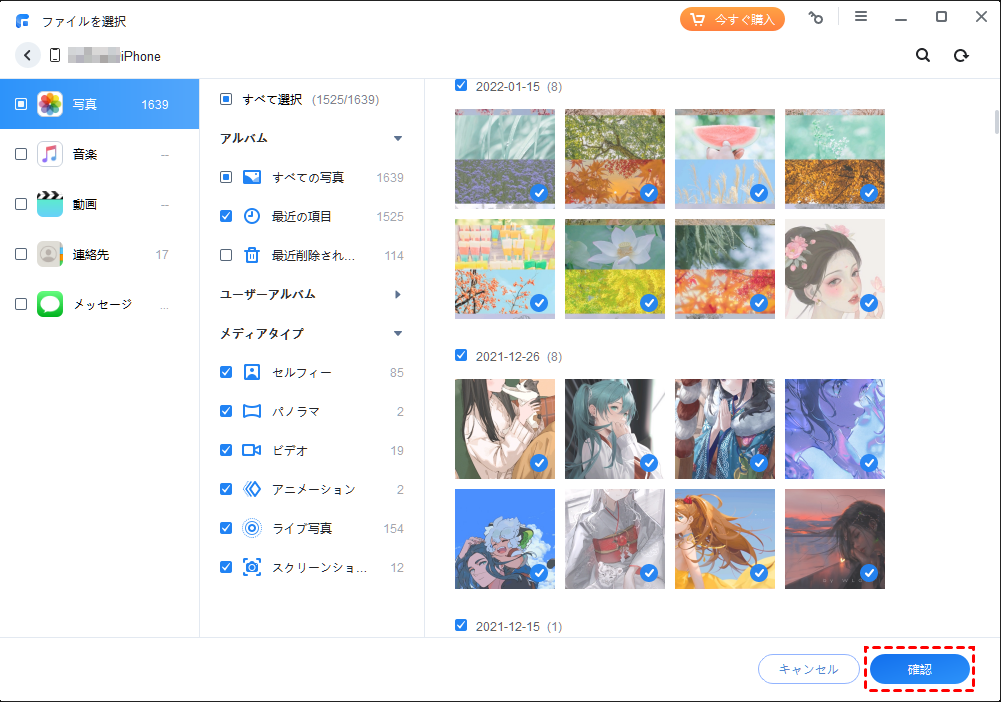Select the 動画 category in sidebar
The width and height of the screenshot is (1001, 702).
(100, 204)
